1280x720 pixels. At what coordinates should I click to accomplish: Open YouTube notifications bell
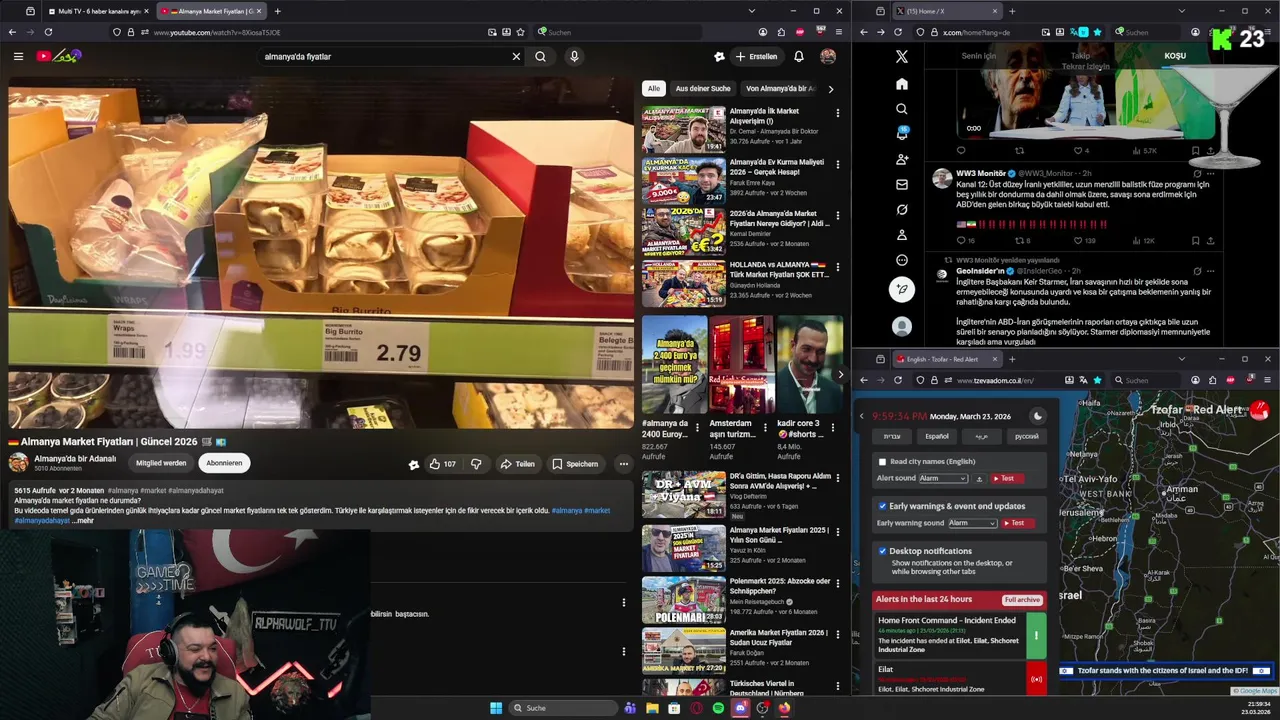pos(799,57)
